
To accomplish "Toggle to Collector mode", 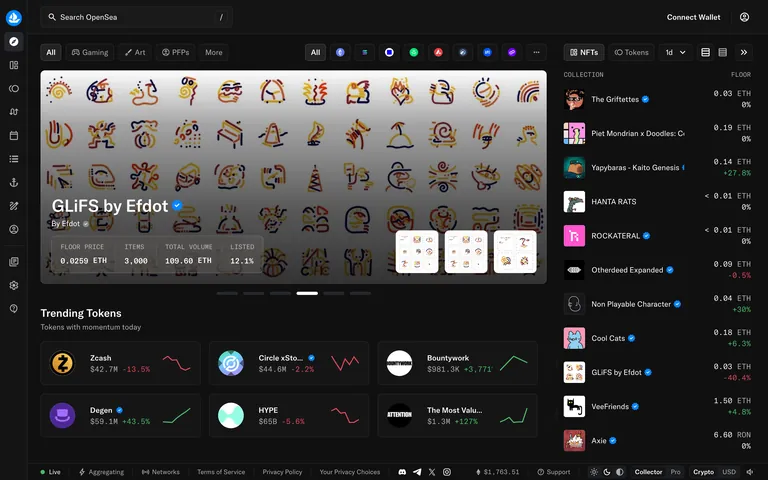I will pos(648,472).
